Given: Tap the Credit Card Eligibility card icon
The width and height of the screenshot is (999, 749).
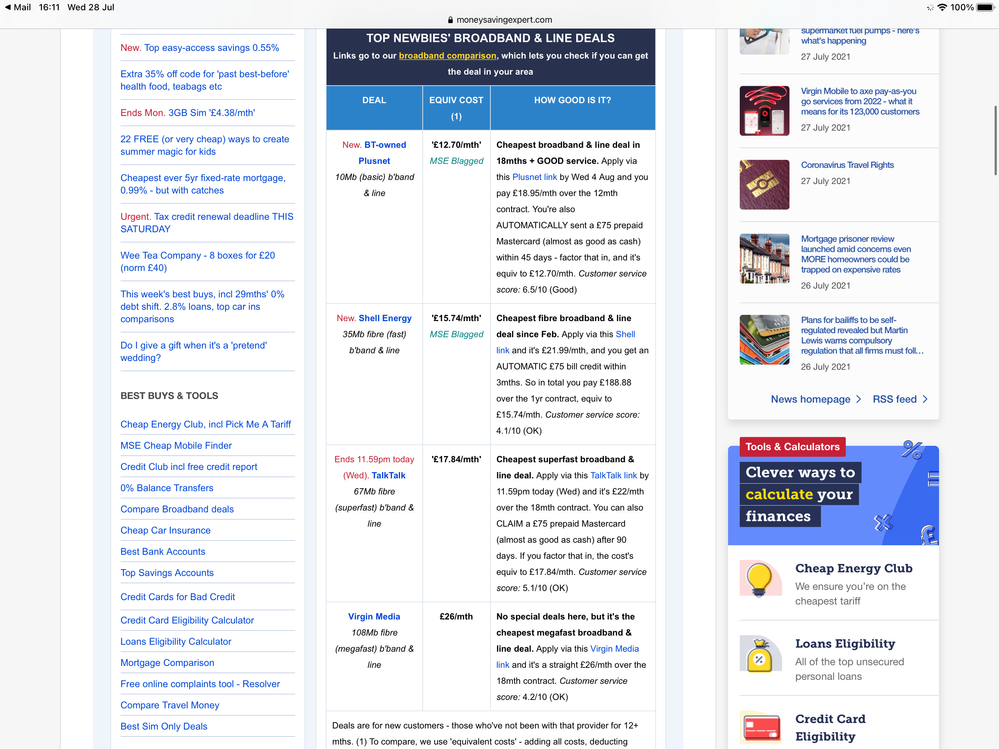Looking at the screenshot, I should tap(760, 728).
